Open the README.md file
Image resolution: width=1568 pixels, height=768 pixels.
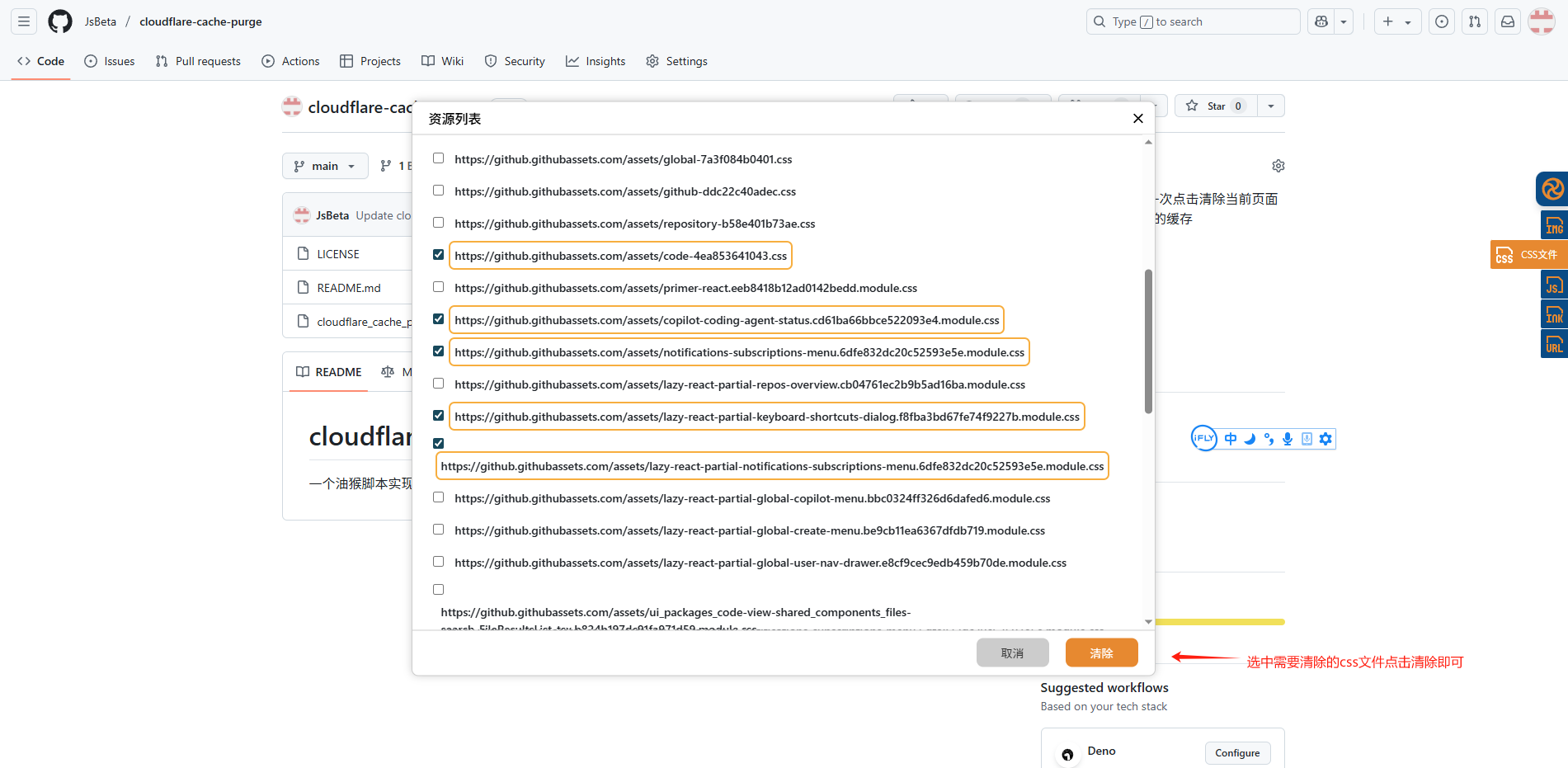(349, 288)
